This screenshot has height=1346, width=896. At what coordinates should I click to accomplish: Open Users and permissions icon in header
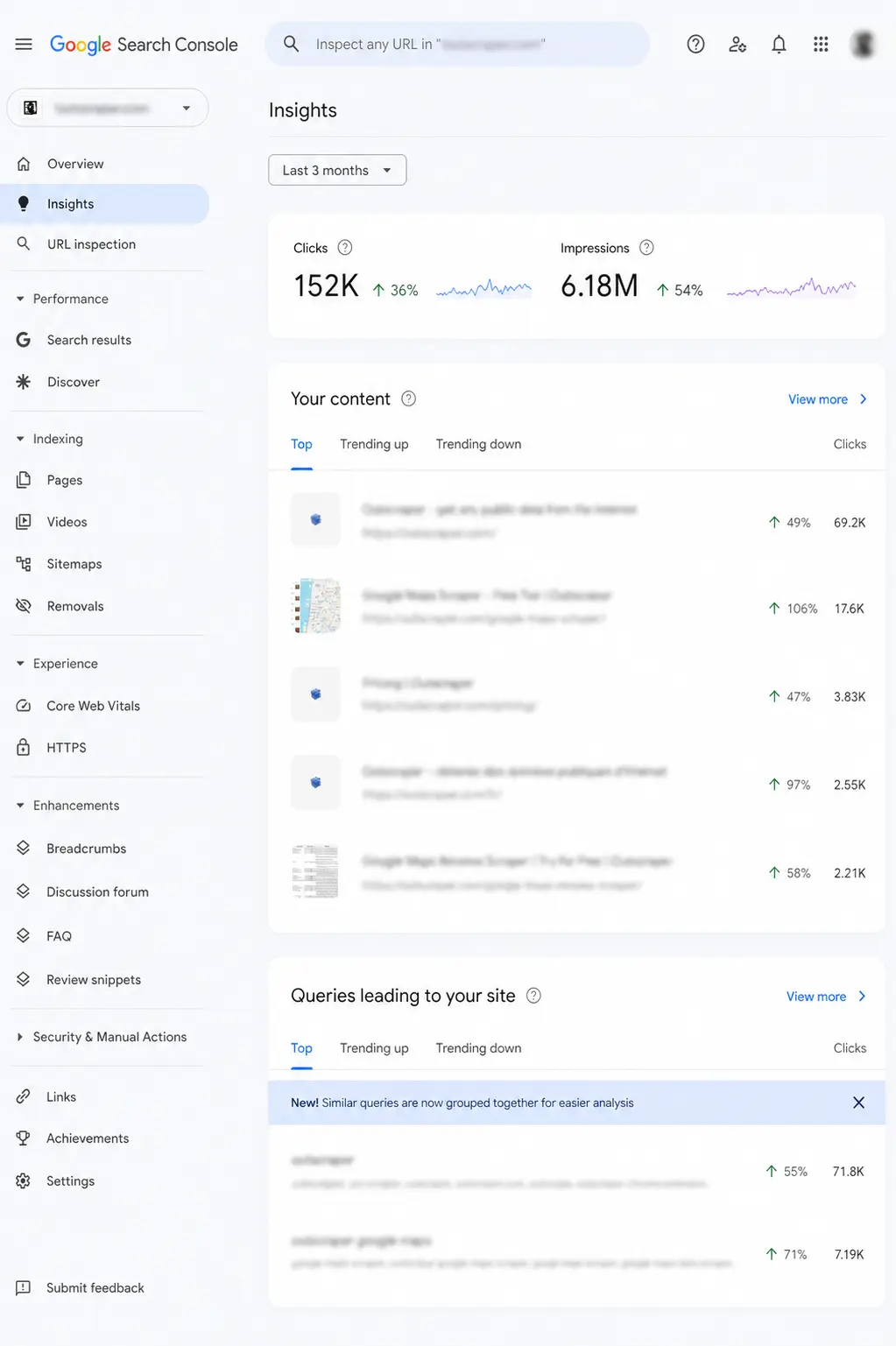pos(737,44)
